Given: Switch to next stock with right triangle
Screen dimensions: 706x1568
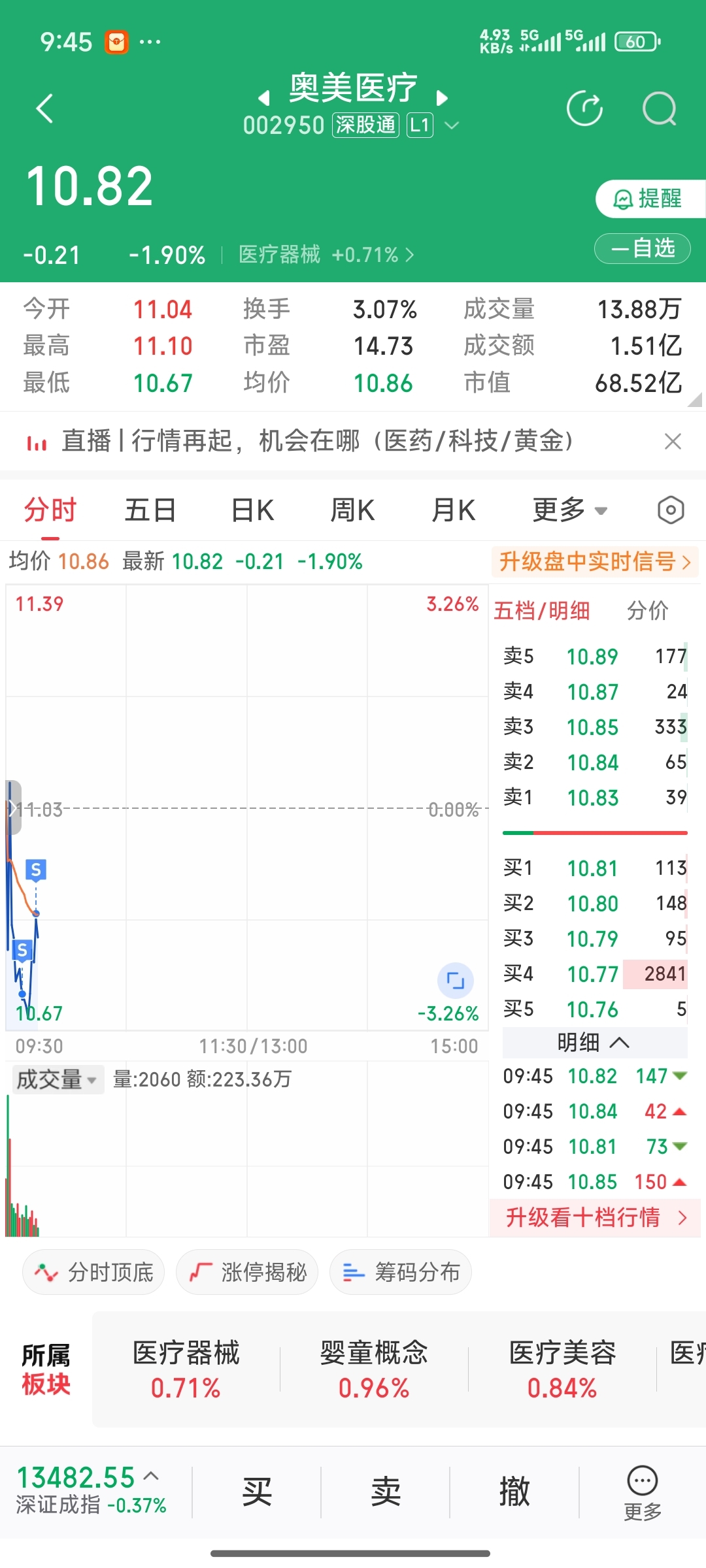Looking at the screenshot, I should click(443, 98).
